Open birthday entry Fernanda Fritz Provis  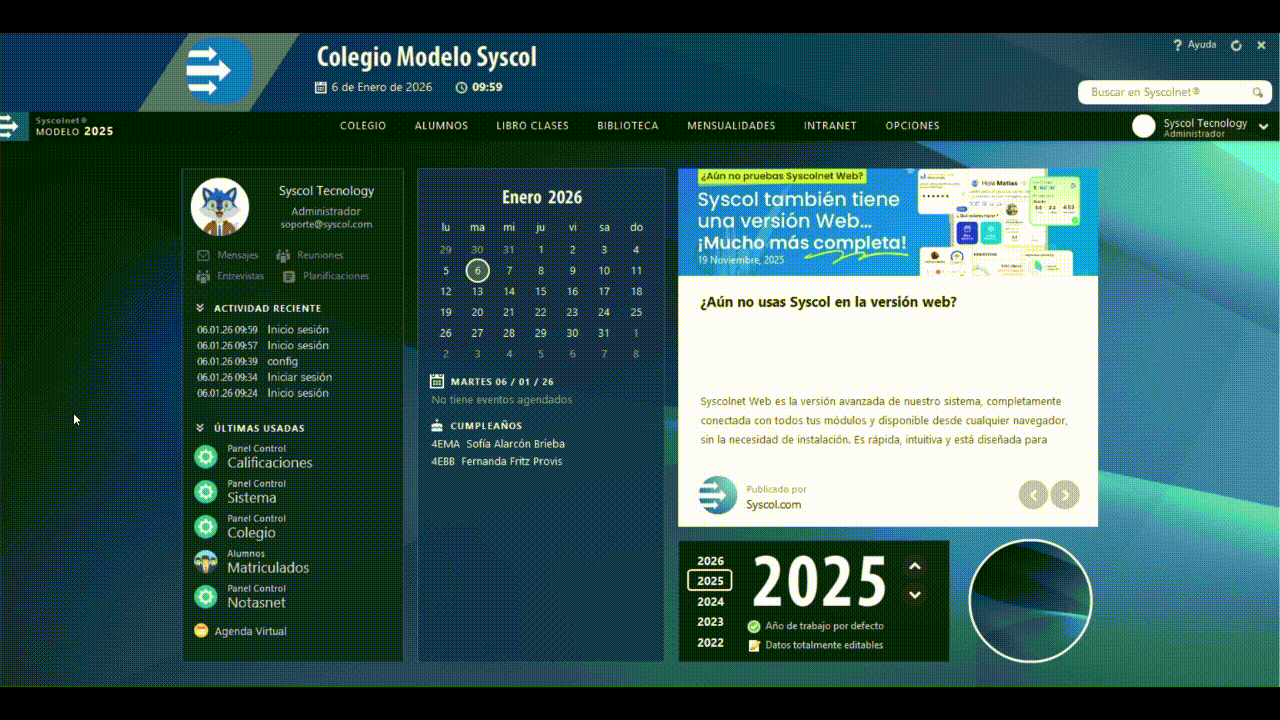(x=497, y=462)
